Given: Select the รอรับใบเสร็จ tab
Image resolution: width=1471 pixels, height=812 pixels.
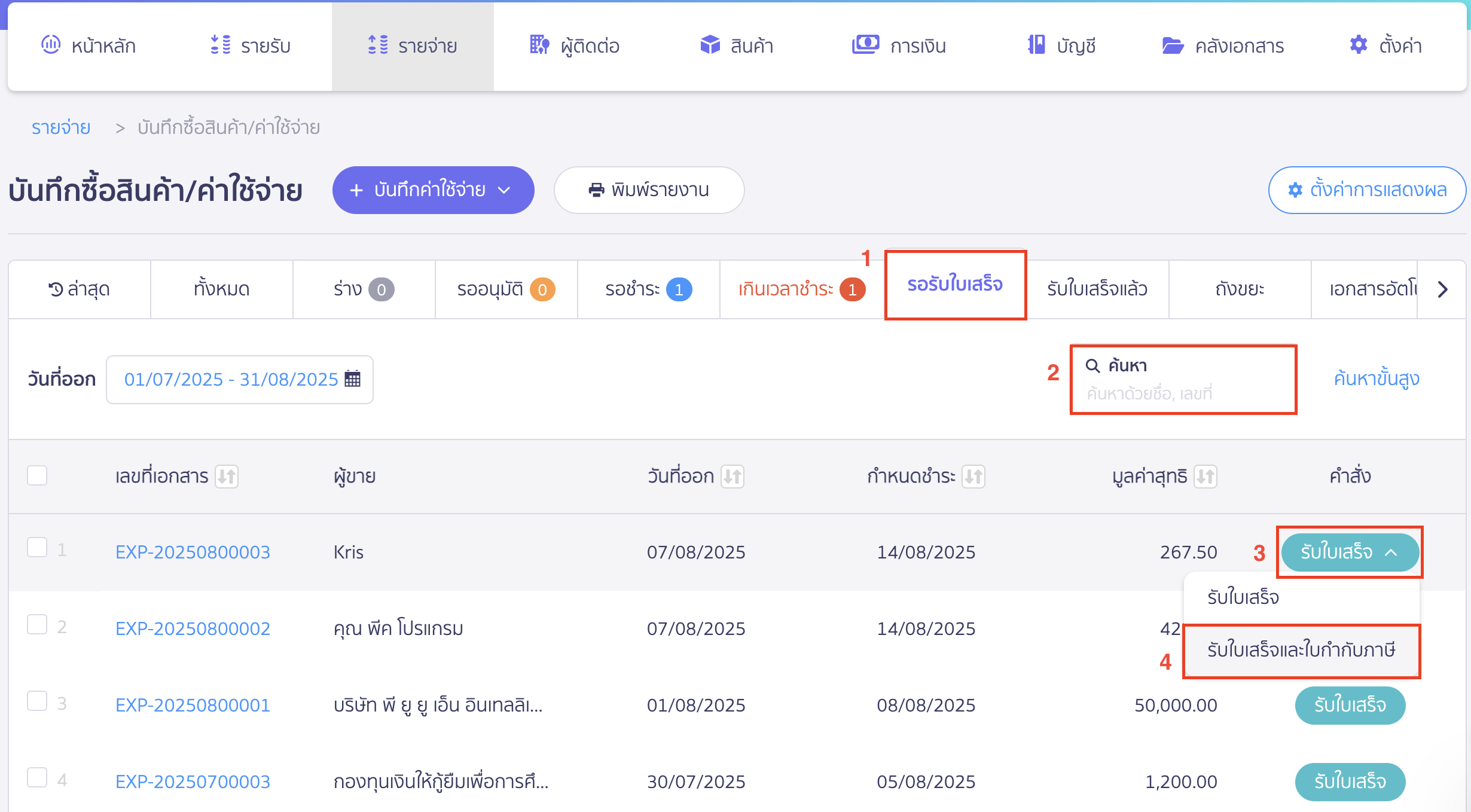Looking at the screenshot, I should 956,285.
